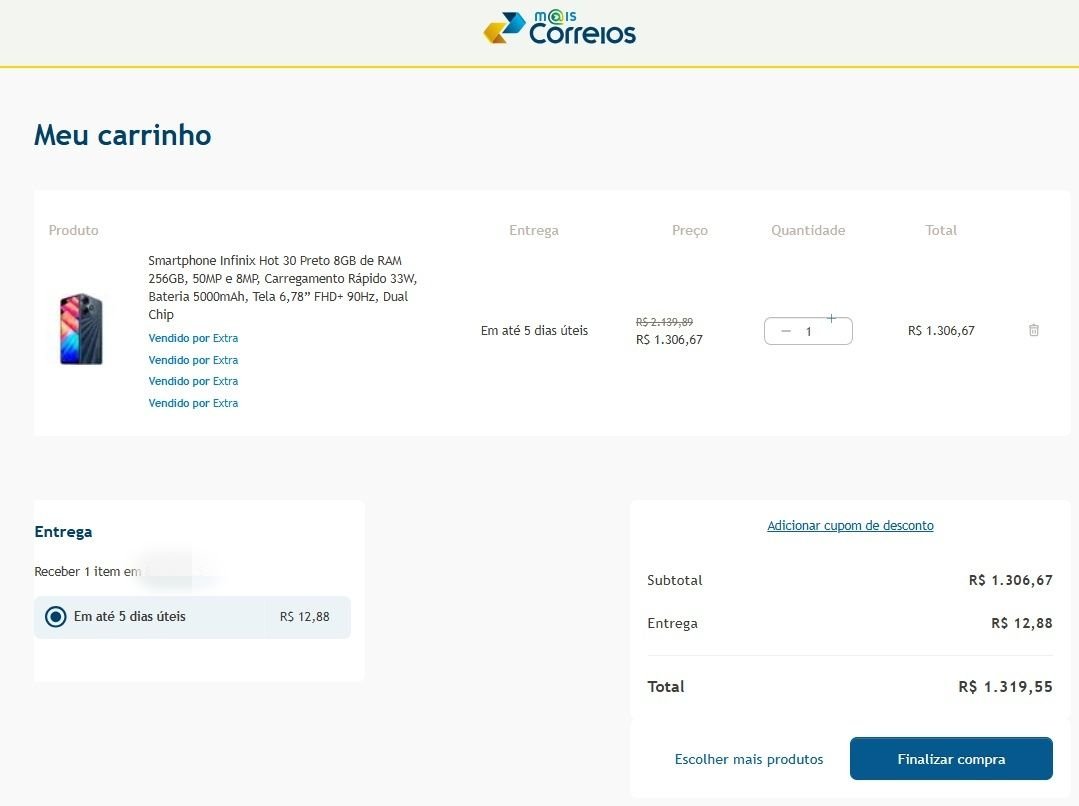The height and width of the screenshot is (806, 1079).
Task: Click the 'Entrega' section heading
Action: 63,532
